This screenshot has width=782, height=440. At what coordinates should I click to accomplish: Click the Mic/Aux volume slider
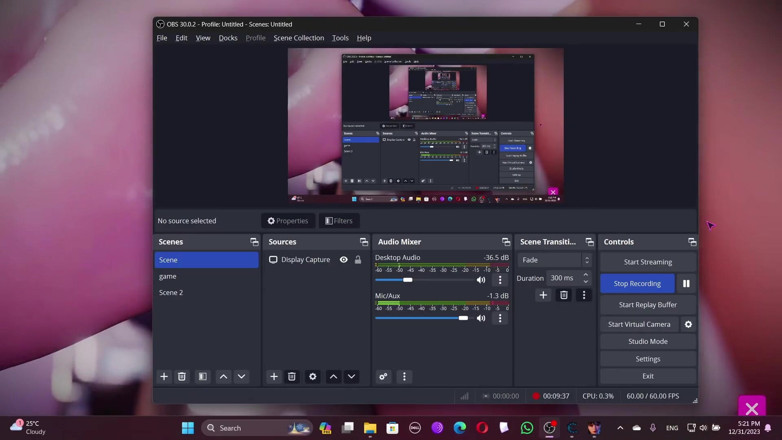click(422, 318)
